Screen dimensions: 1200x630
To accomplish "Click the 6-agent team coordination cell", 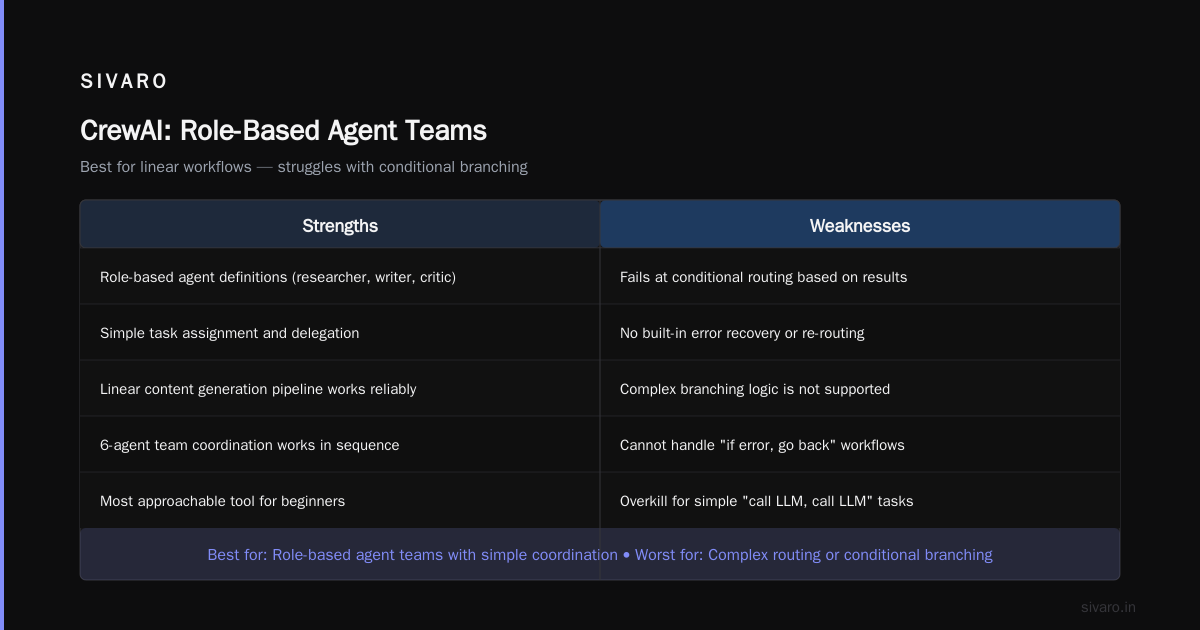I will pyautogui.click(x=340, y=445).
